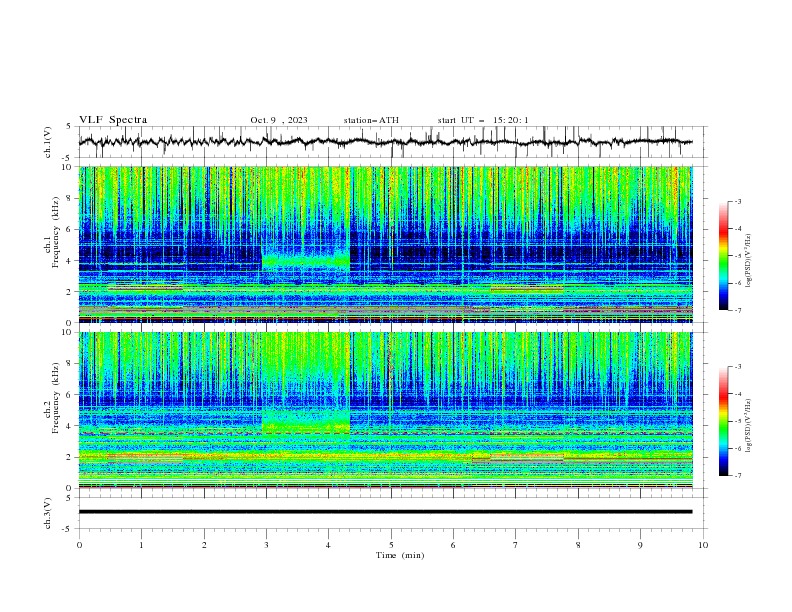792x612 pixels.
Task: Select the "Time (min)" axis title
Action: click(x=400, y=555)
